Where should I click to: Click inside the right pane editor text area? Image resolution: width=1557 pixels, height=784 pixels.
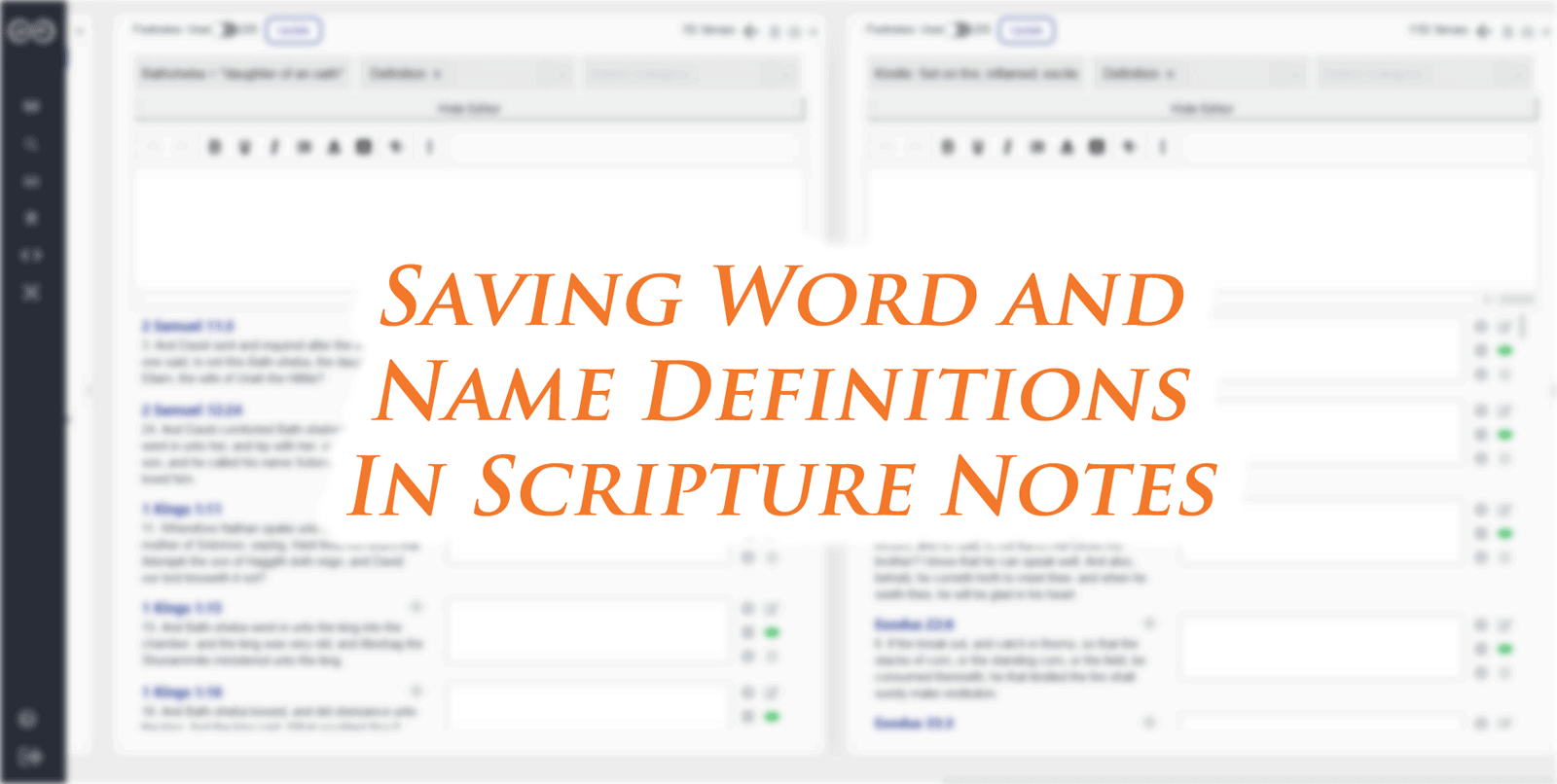point(1202,229)
